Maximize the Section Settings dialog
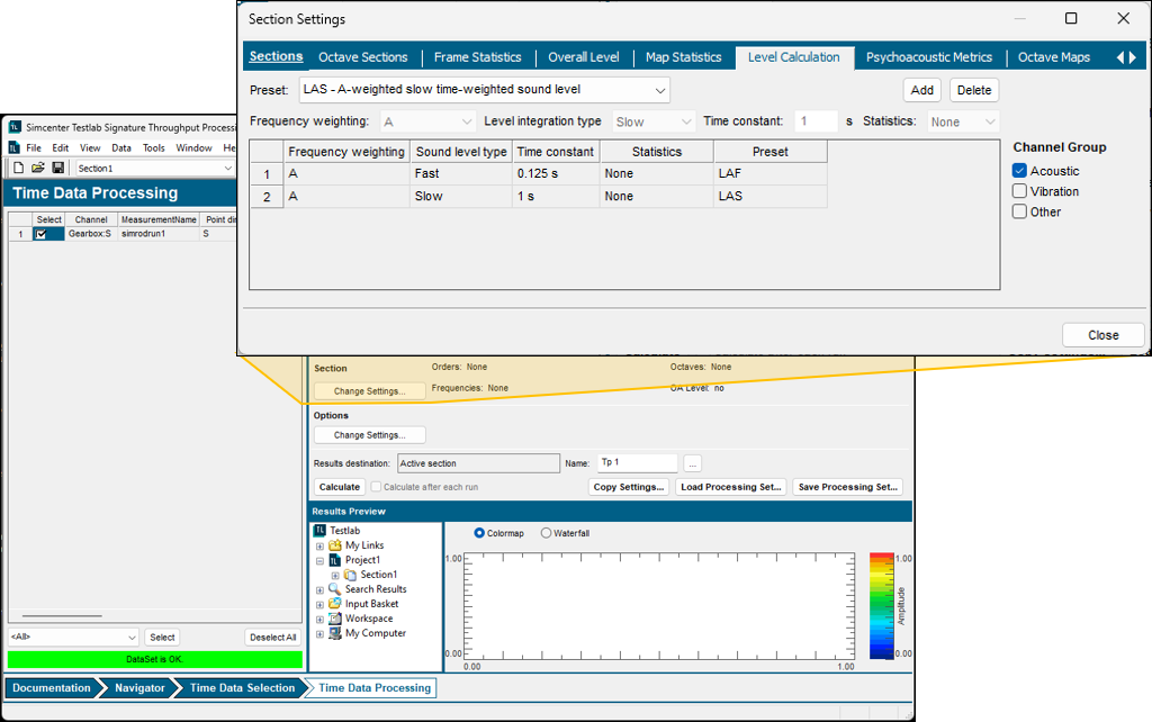 tap(1071, 18)
